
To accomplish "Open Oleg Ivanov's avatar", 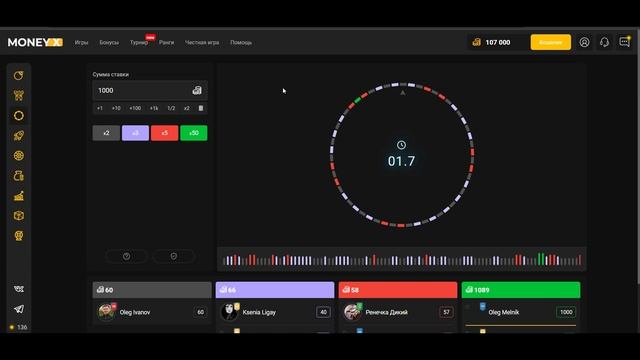I will (107, 312).
